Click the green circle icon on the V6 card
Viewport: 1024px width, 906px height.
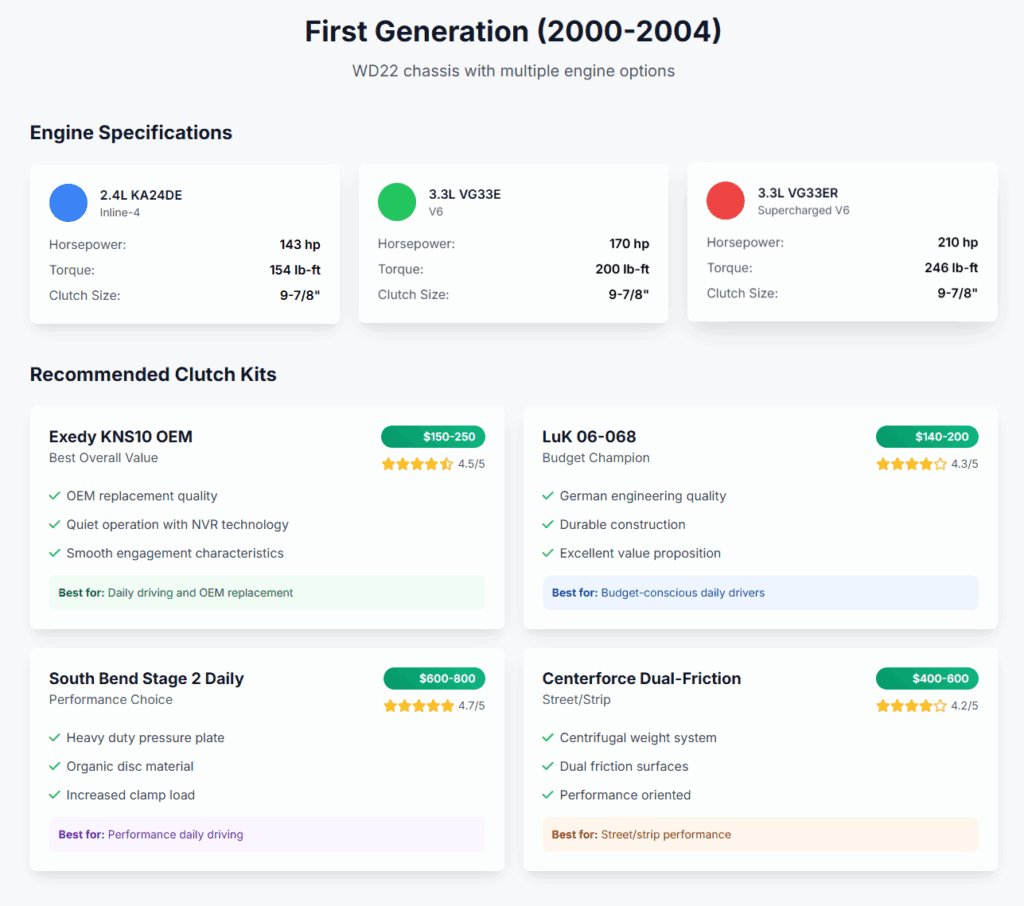pyautogui.click(x=396, y=202)
